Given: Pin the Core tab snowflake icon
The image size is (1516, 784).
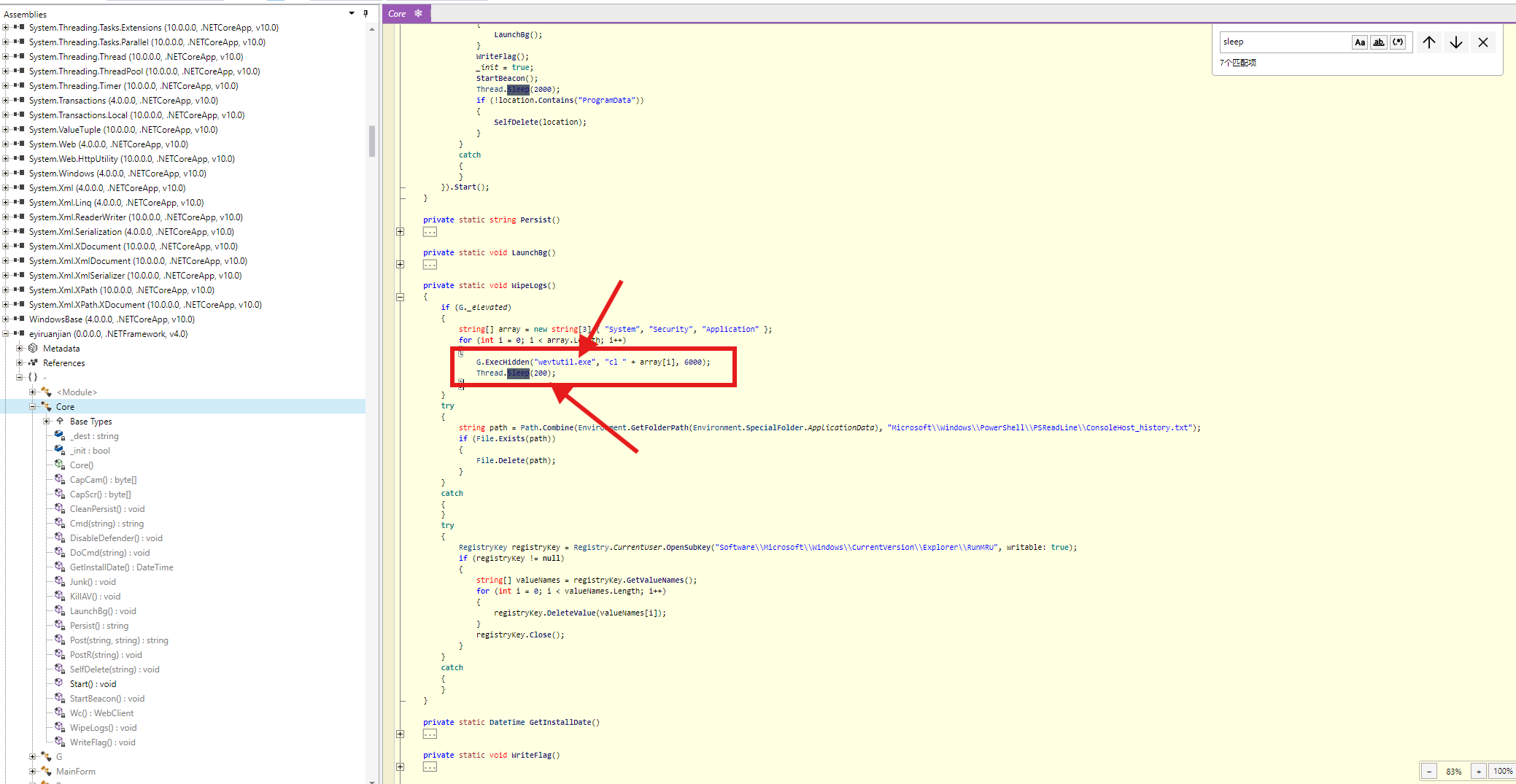Looking at the screenshot, I should tap(418, 14).
